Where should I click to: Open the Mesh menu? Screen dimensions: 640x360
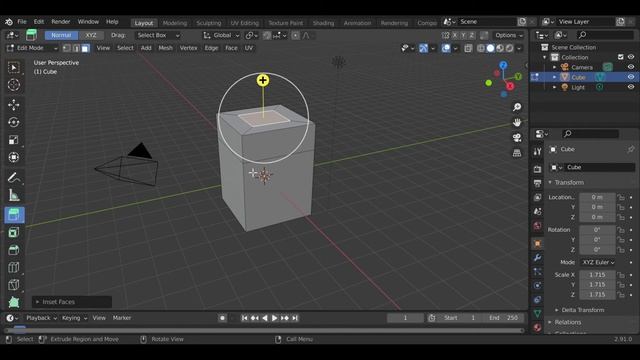point(165,48)
